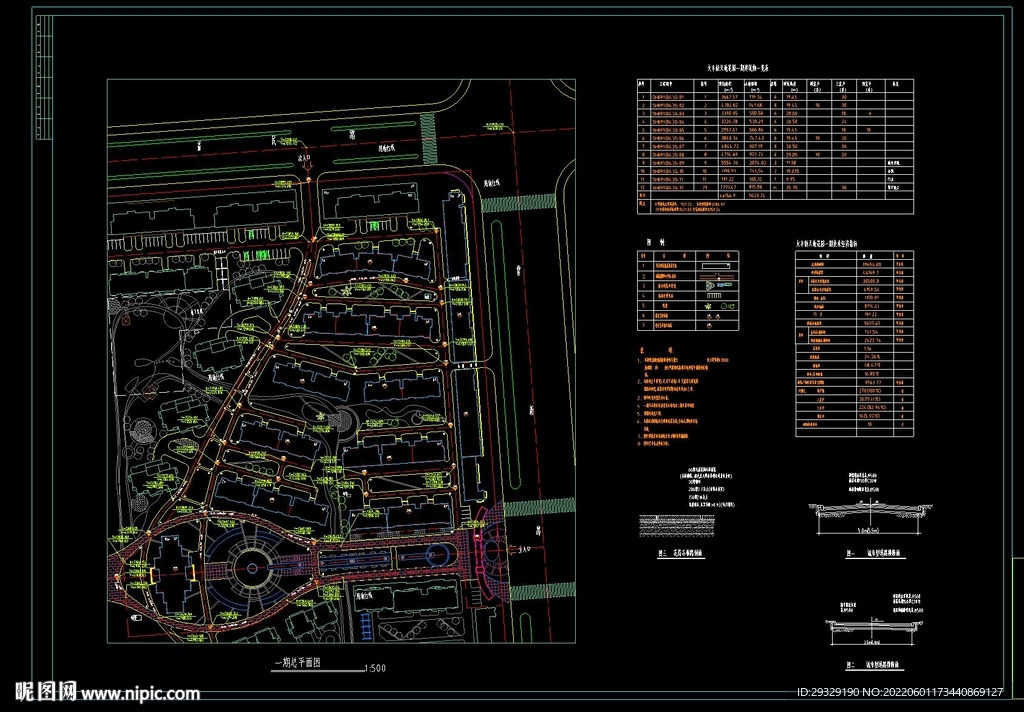Select the small round garden at plan center
Image resolution: width=1024 pixels, height=712 pixels.
click(x=345, y=421)
